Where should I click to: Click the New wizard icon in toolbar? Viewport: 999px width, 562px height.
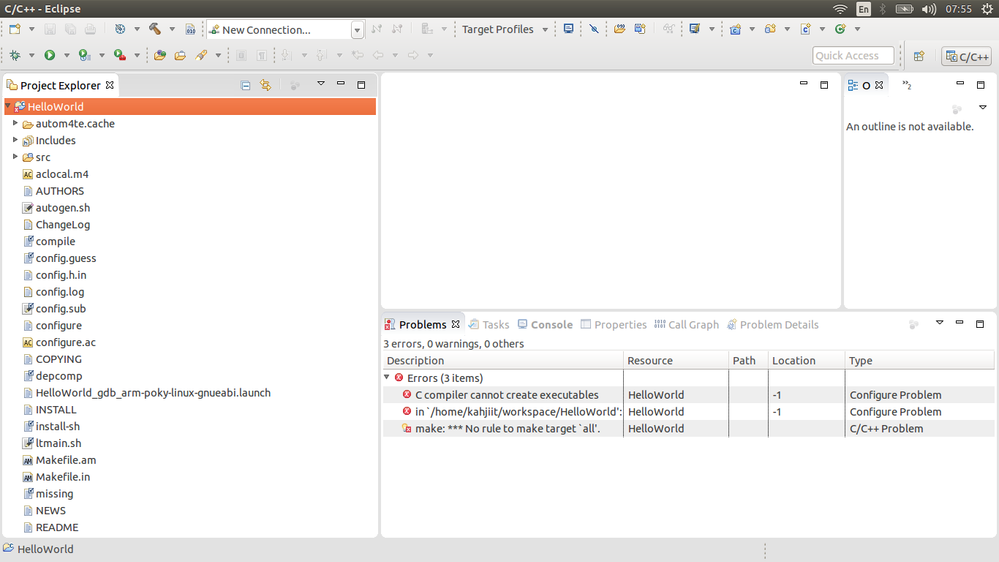(15, 29)
